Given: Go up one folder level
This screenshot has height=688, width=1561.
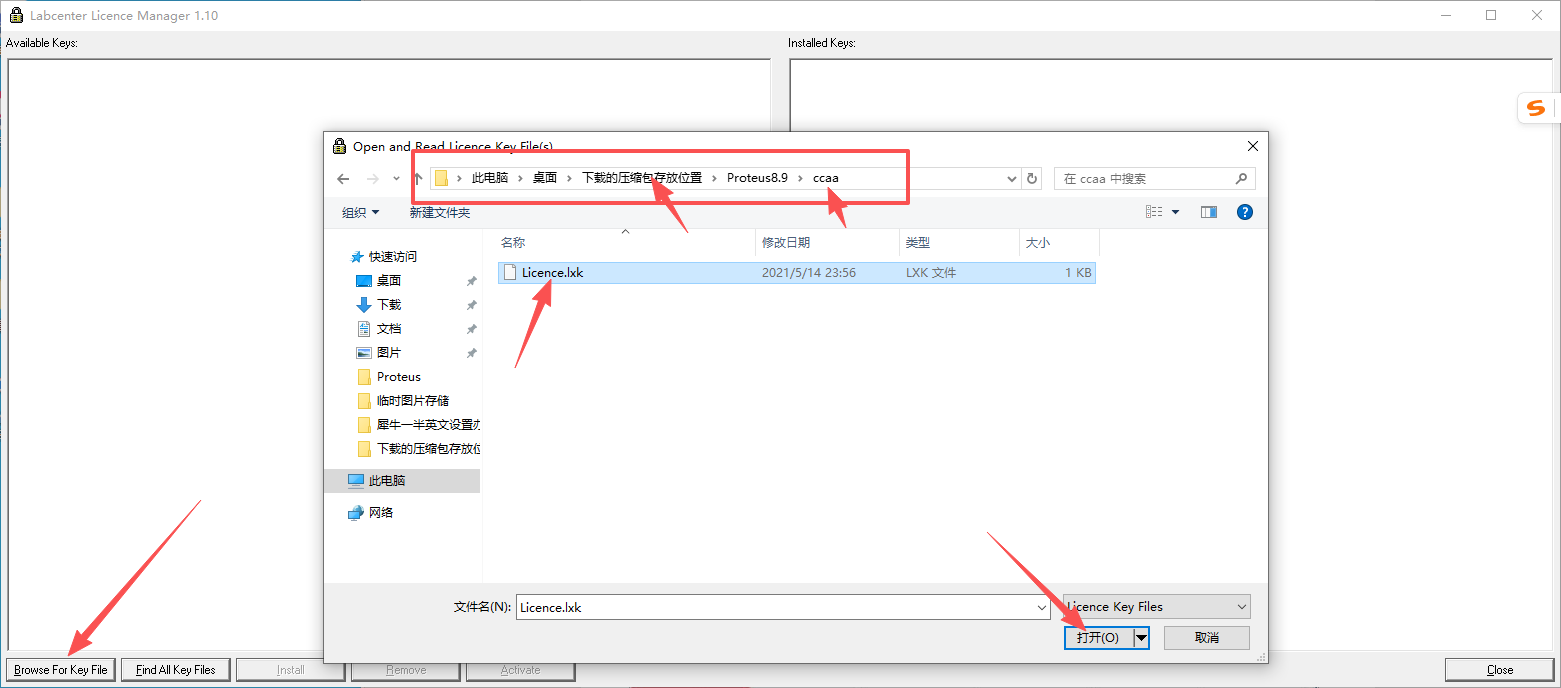Looking at the screenshot, I should click(418, 179).
